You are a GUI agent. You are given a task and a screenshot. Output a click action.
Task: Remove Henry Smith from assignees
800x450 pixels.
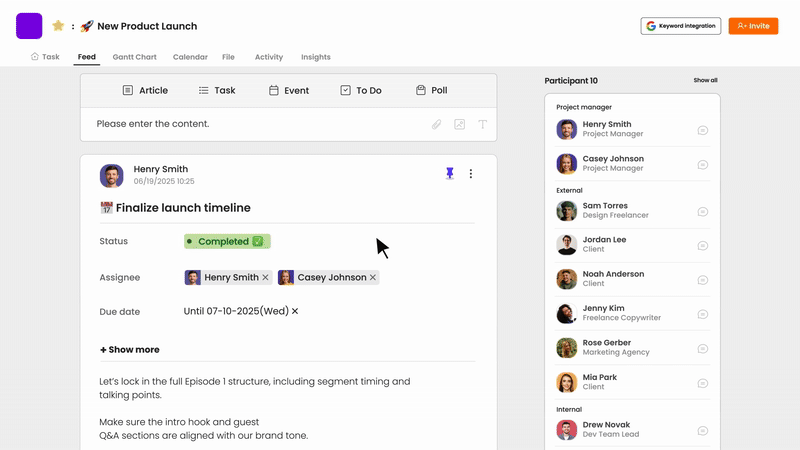pos(265,278)
